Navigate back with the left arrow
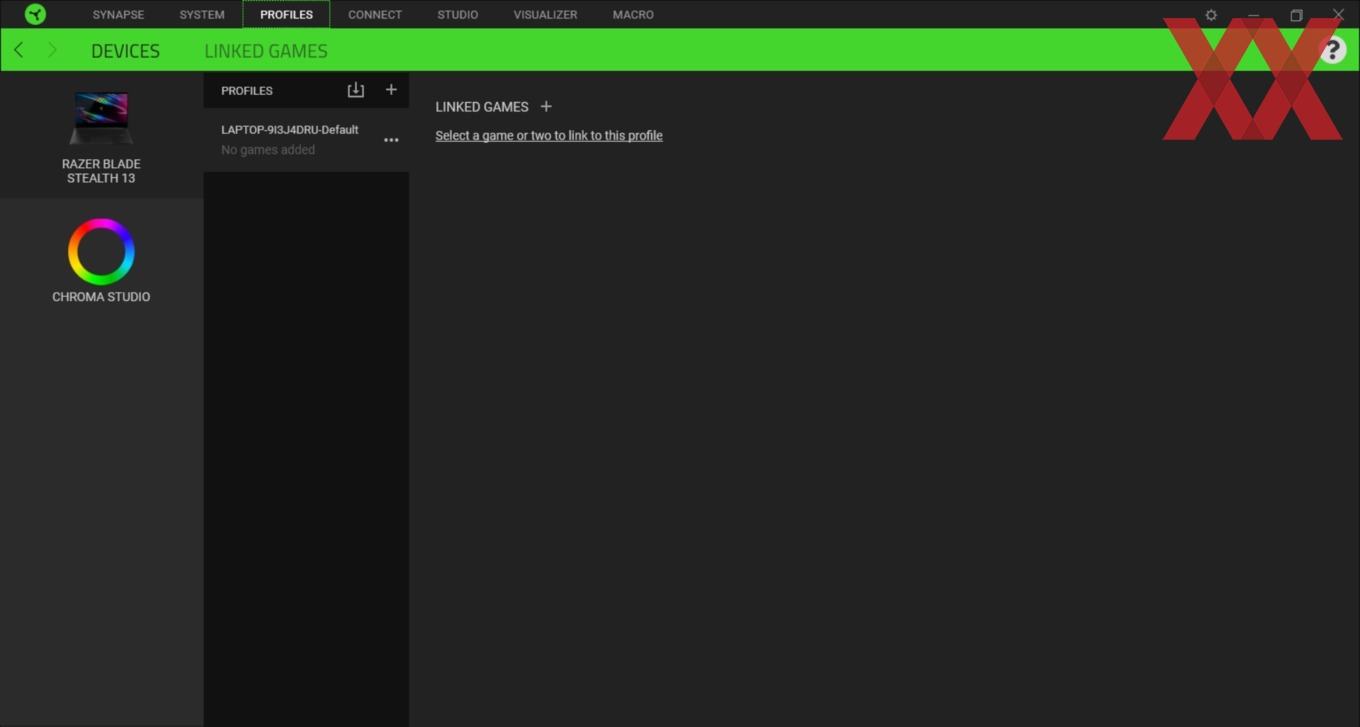Image resolution: width=1360 pixels, height=727 pixels. click(18, 50)
